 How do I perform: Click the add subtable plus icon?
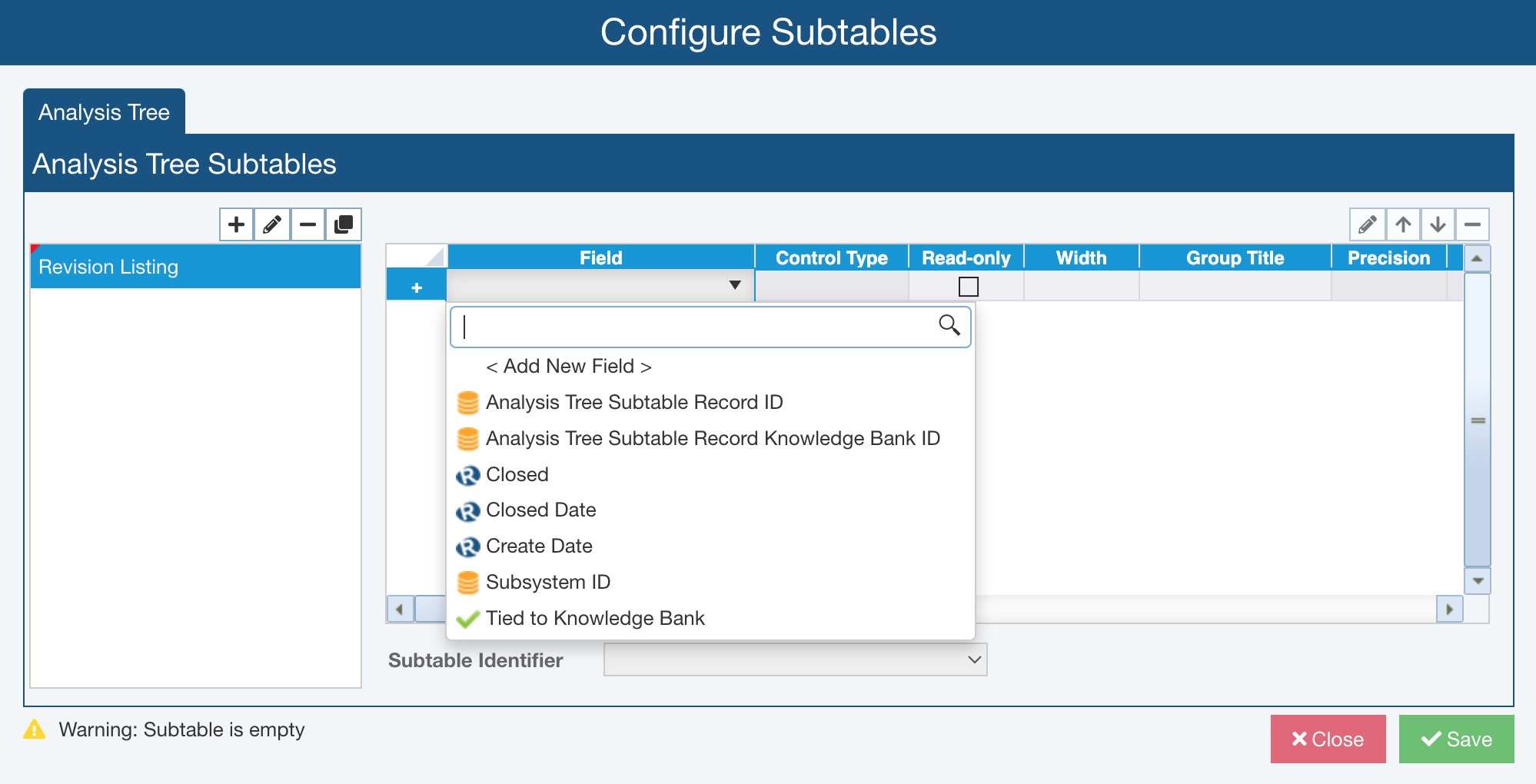(x=237, y=224)
